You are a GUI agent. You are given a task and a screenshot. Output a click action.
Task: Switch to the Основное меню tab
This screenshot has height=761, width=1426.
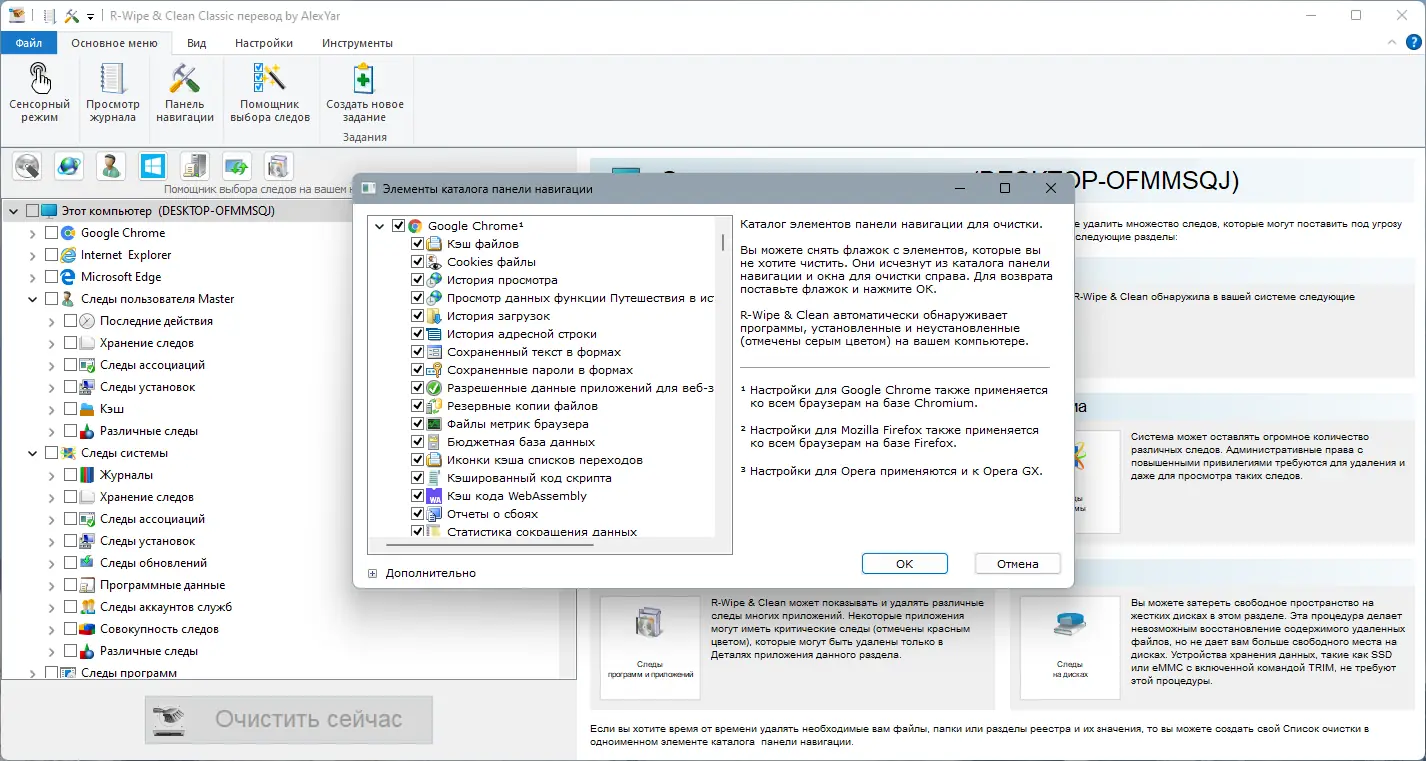tap(114, 43)
